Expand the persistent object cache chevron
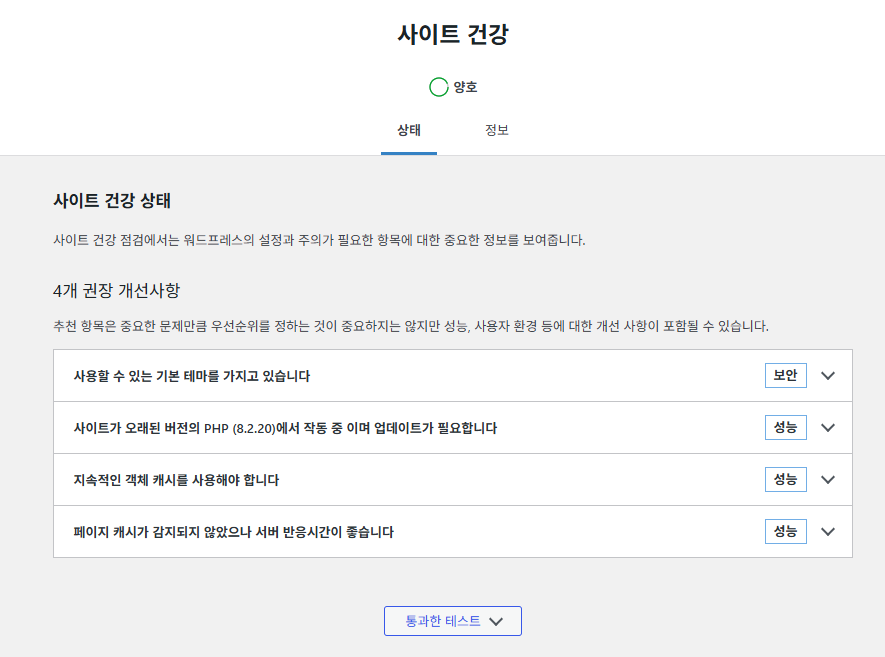Viewport: 885px width, 657px height. [828, 480]
